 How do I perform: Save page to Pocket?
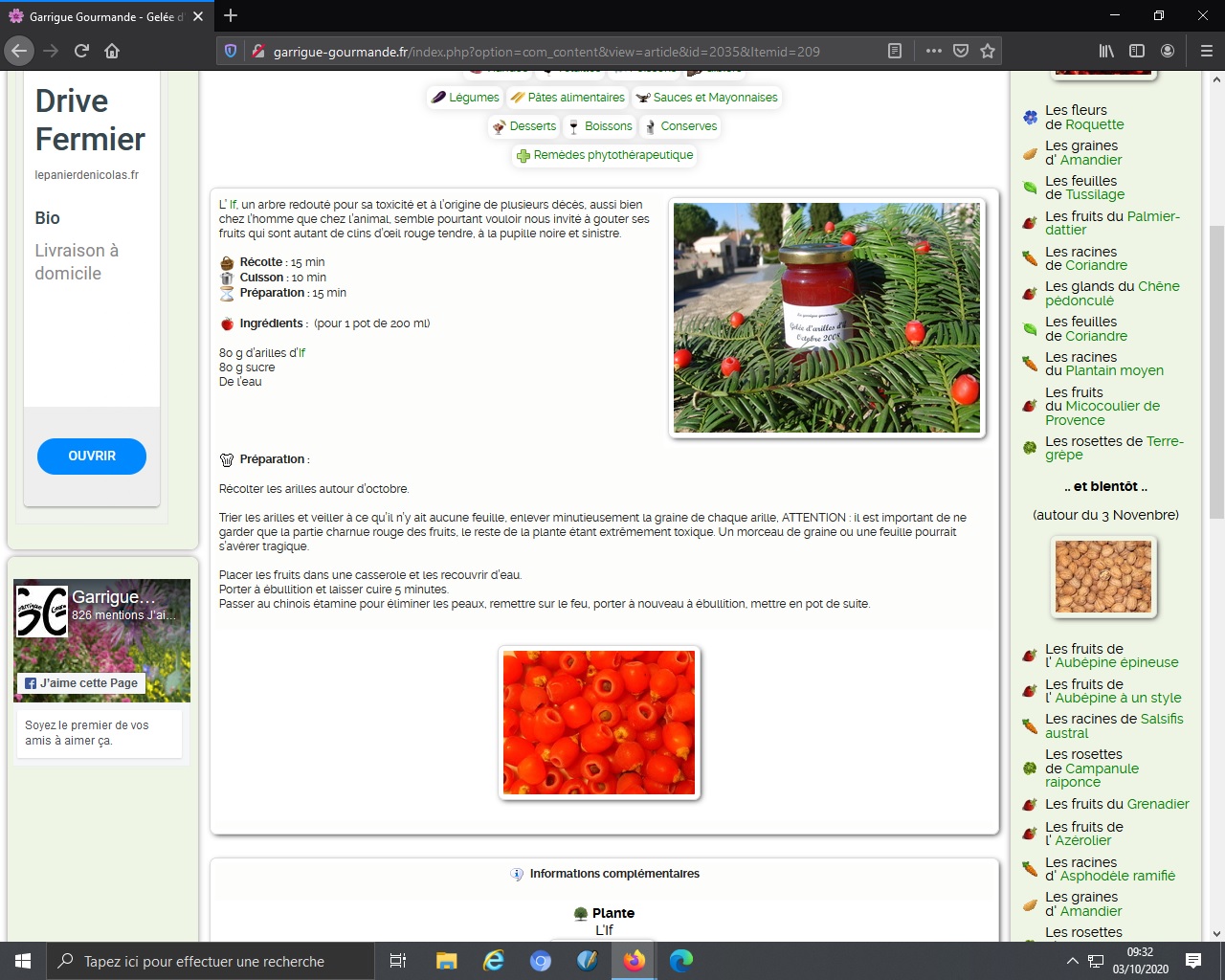(x=961, y=51)
